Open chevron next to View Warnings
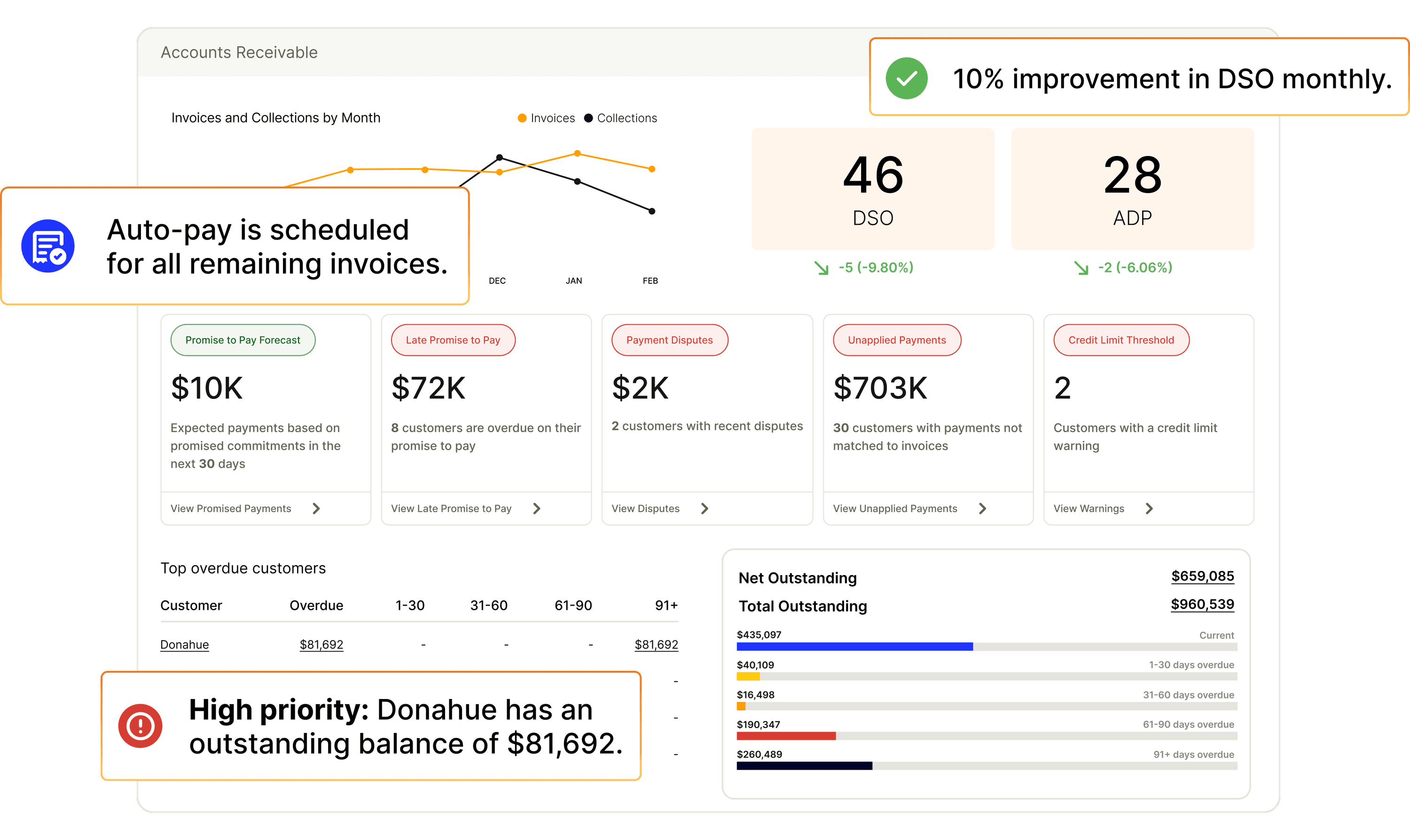 pos(1149,508)
